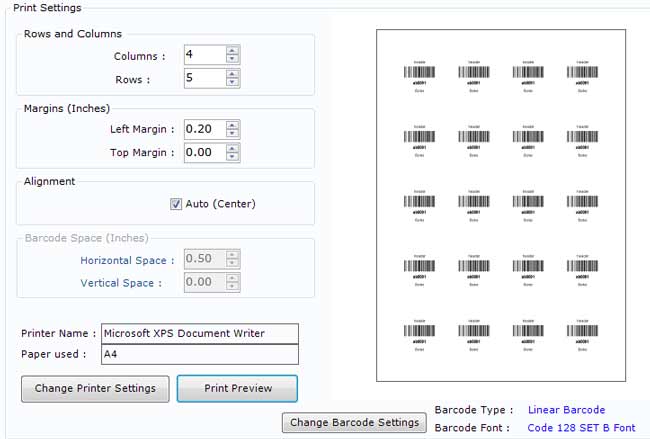The height and width of the screenshot is (439, 650).
Task: Click the Vertical Space down arrow
Action: (232, 286)
